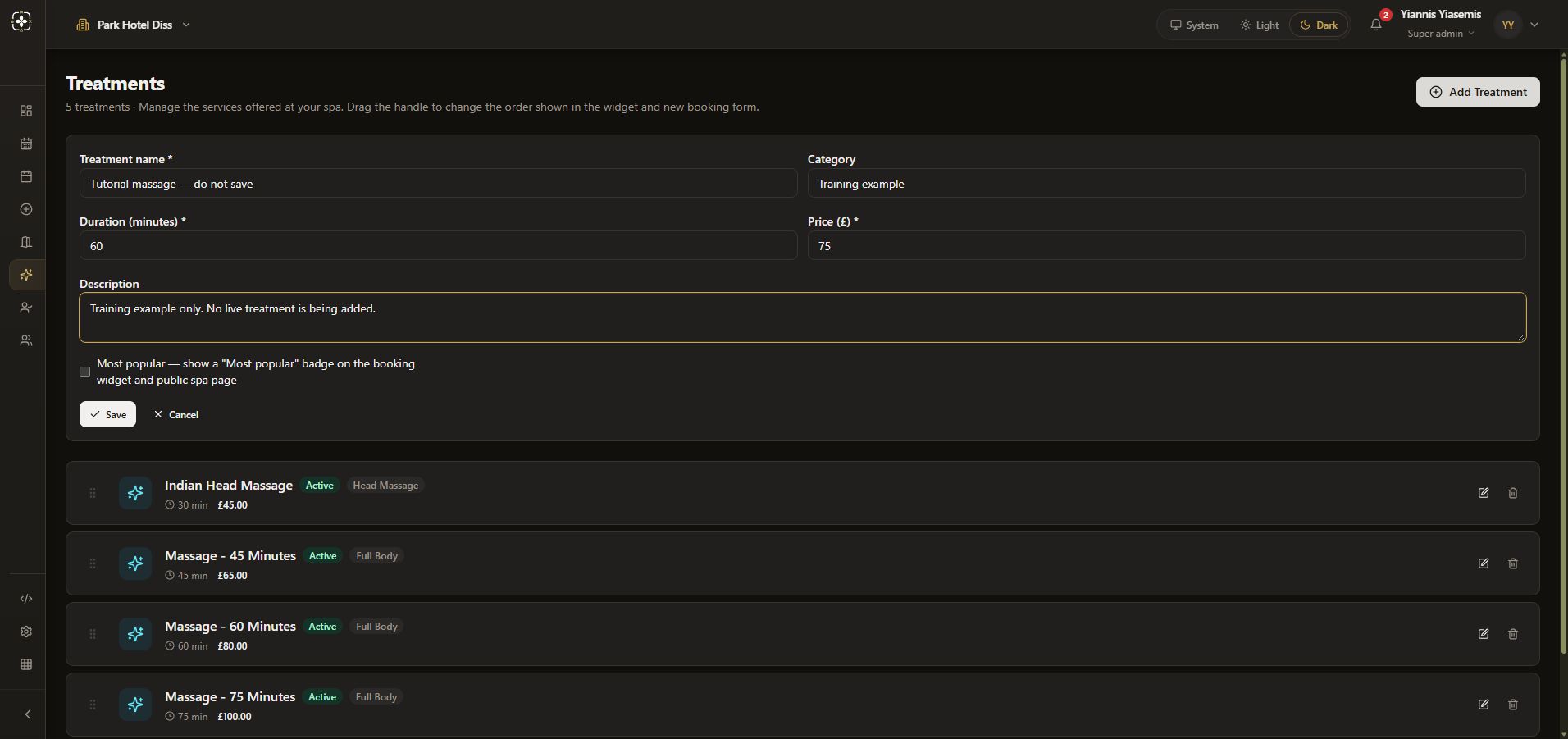Edit the Indian Head Massage treatment
1568x739 pixels.
pos(1484,493)
